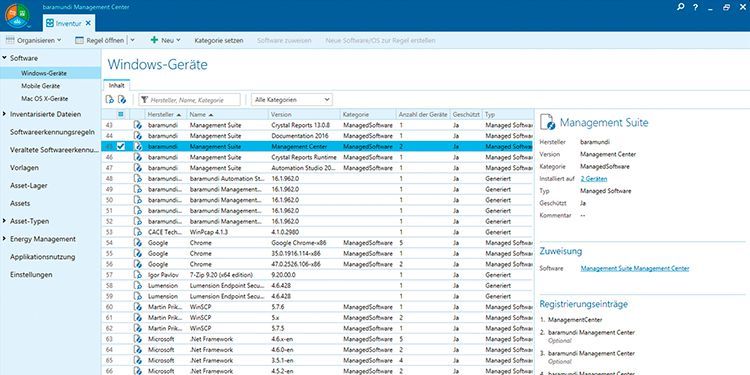Expand Inventarisierte Dateien node

coord(4,114)
